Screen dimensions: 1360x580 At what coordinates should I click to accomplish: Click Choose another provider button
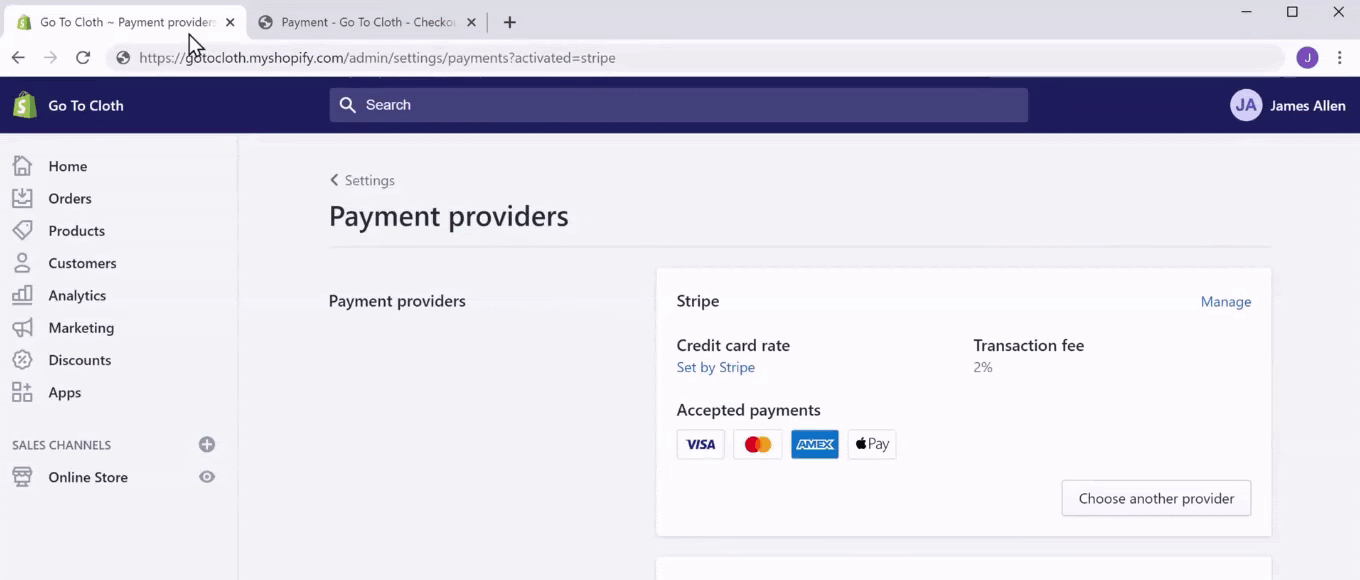(1156, 498)
